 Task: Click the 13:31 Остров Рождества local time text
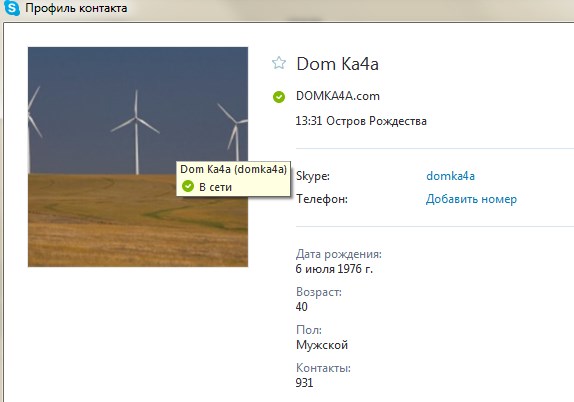point(361,121)
